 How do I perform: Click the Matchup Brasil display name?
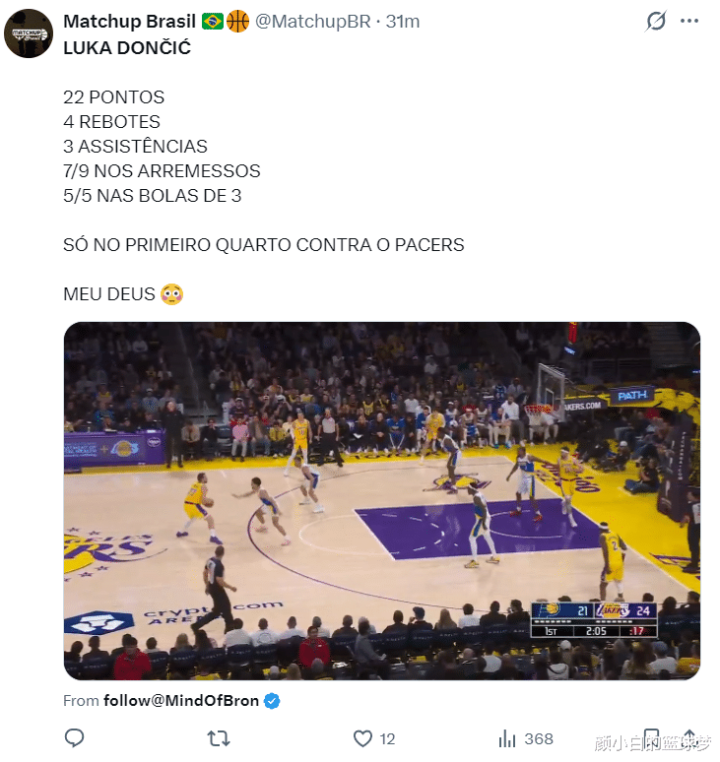(129, 21)
